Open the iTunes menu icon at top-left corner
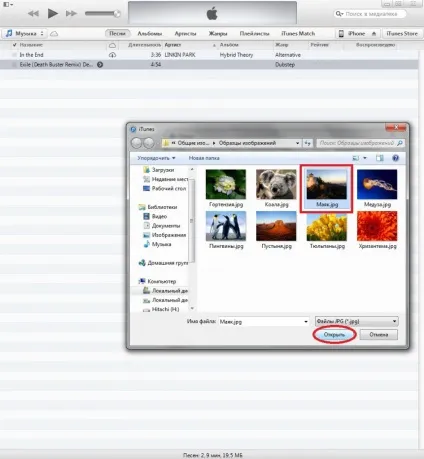This screenshot has width=424, height=459. click(x=8, y=4)
